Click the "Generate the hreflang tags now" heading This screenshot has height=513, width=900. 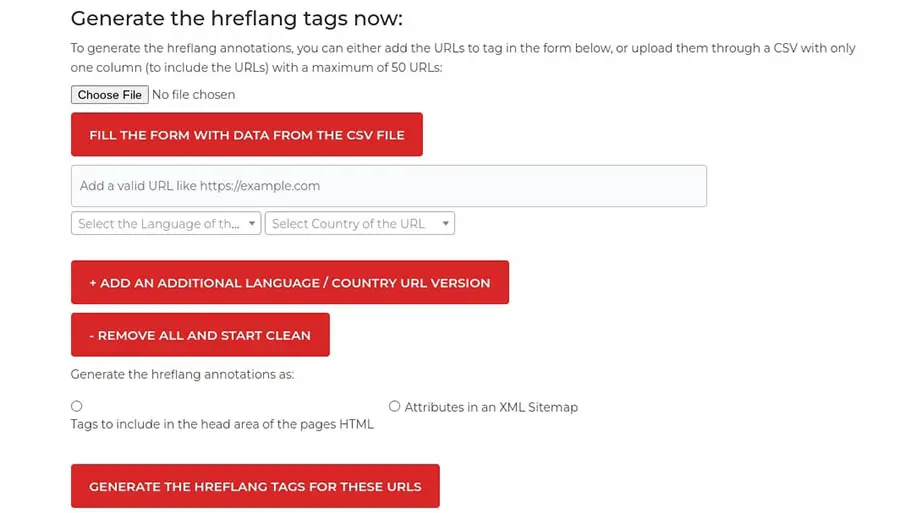tap(237, 19)
